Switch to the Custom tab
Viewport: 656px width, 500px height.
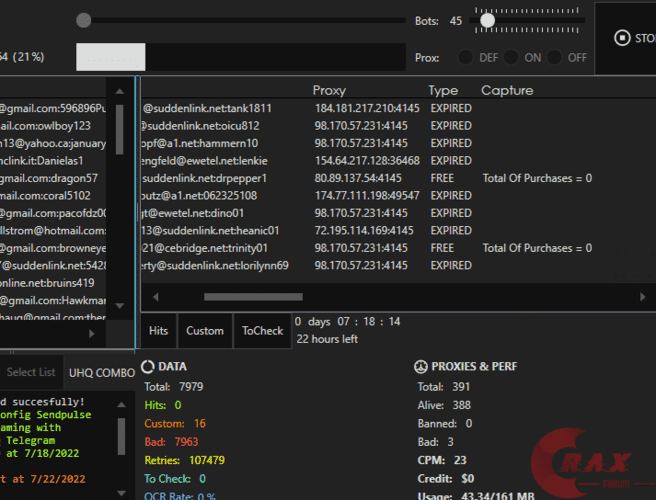pyautogui.click(x=205, y=331)
